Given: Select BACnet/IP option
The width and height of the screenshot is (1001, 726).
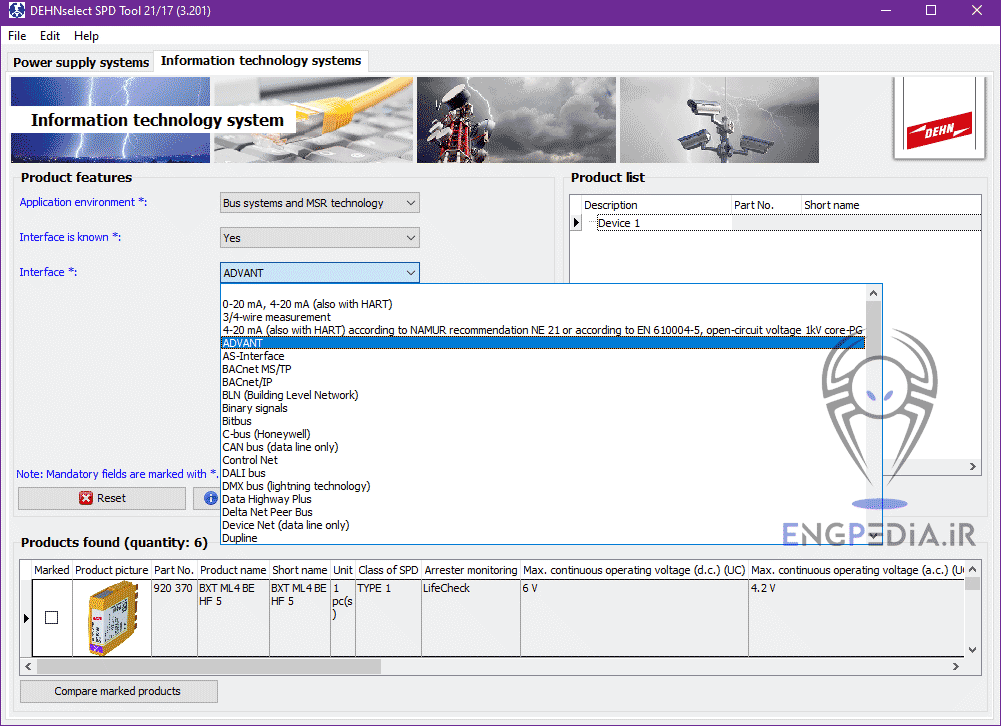Looking at the screenshot, I should click(x=543, y=382).
